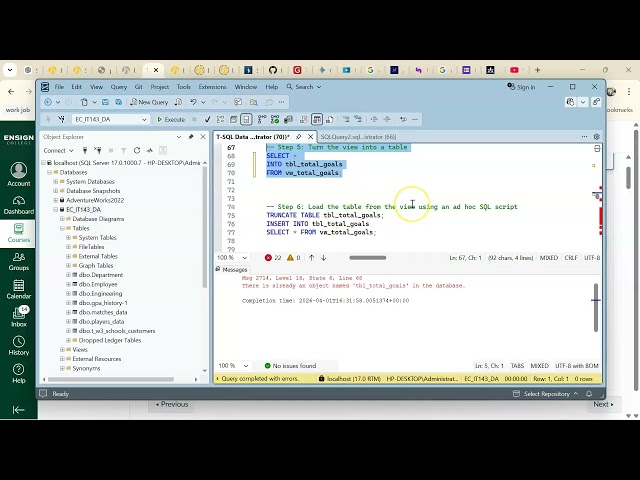640x480 pixels.
Task: Click the Uncomment Selected Lines icon
Action: [x=358, y=119]
